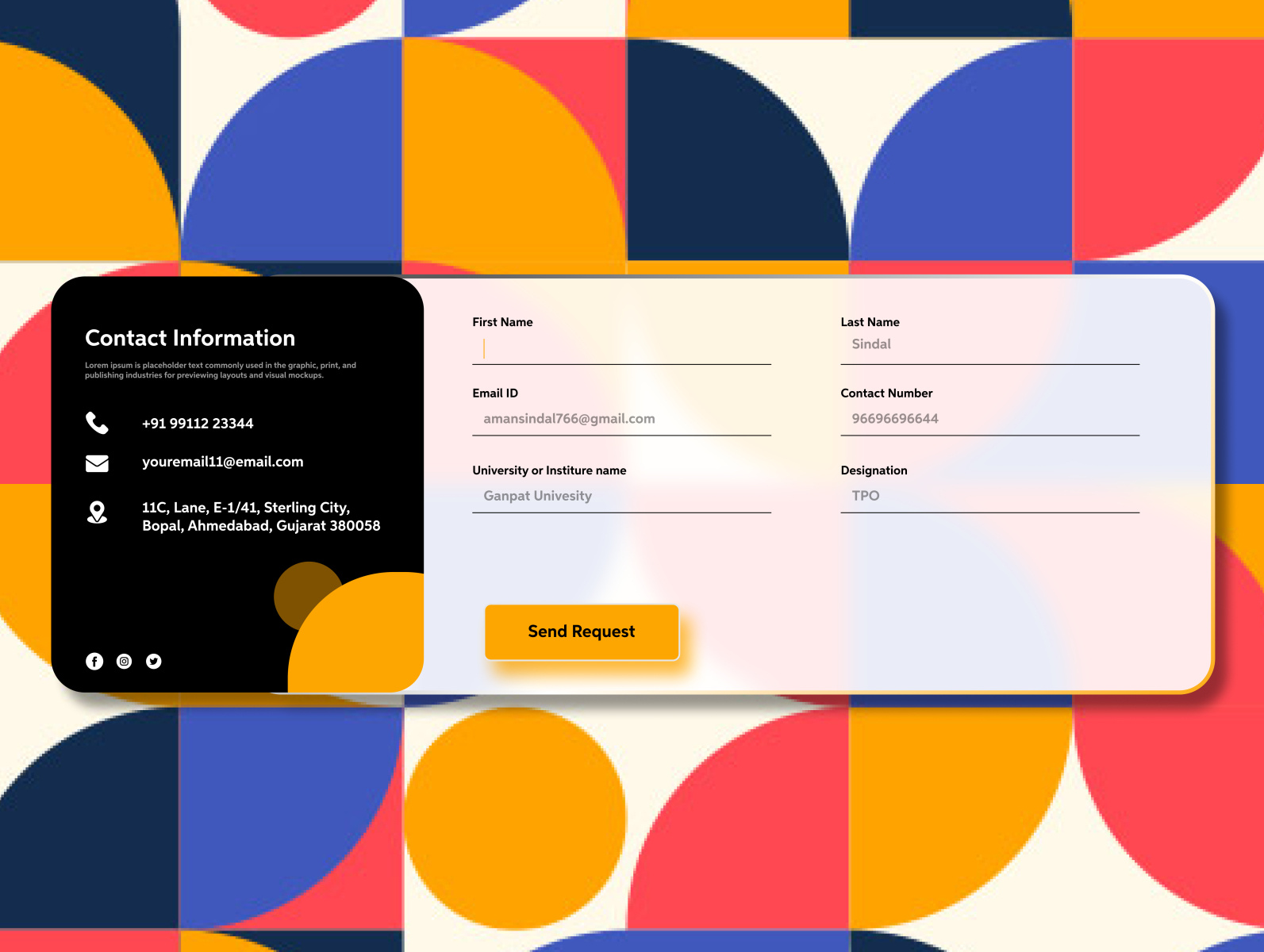Click the phone handset icon

[97, 423]
